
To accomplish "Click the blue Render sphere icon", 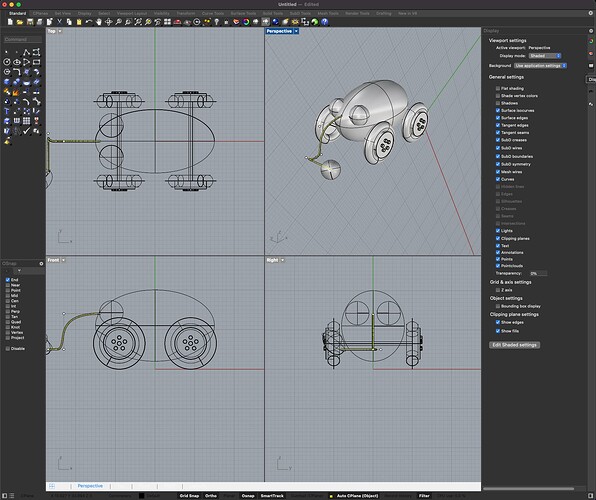I will 276,22.
